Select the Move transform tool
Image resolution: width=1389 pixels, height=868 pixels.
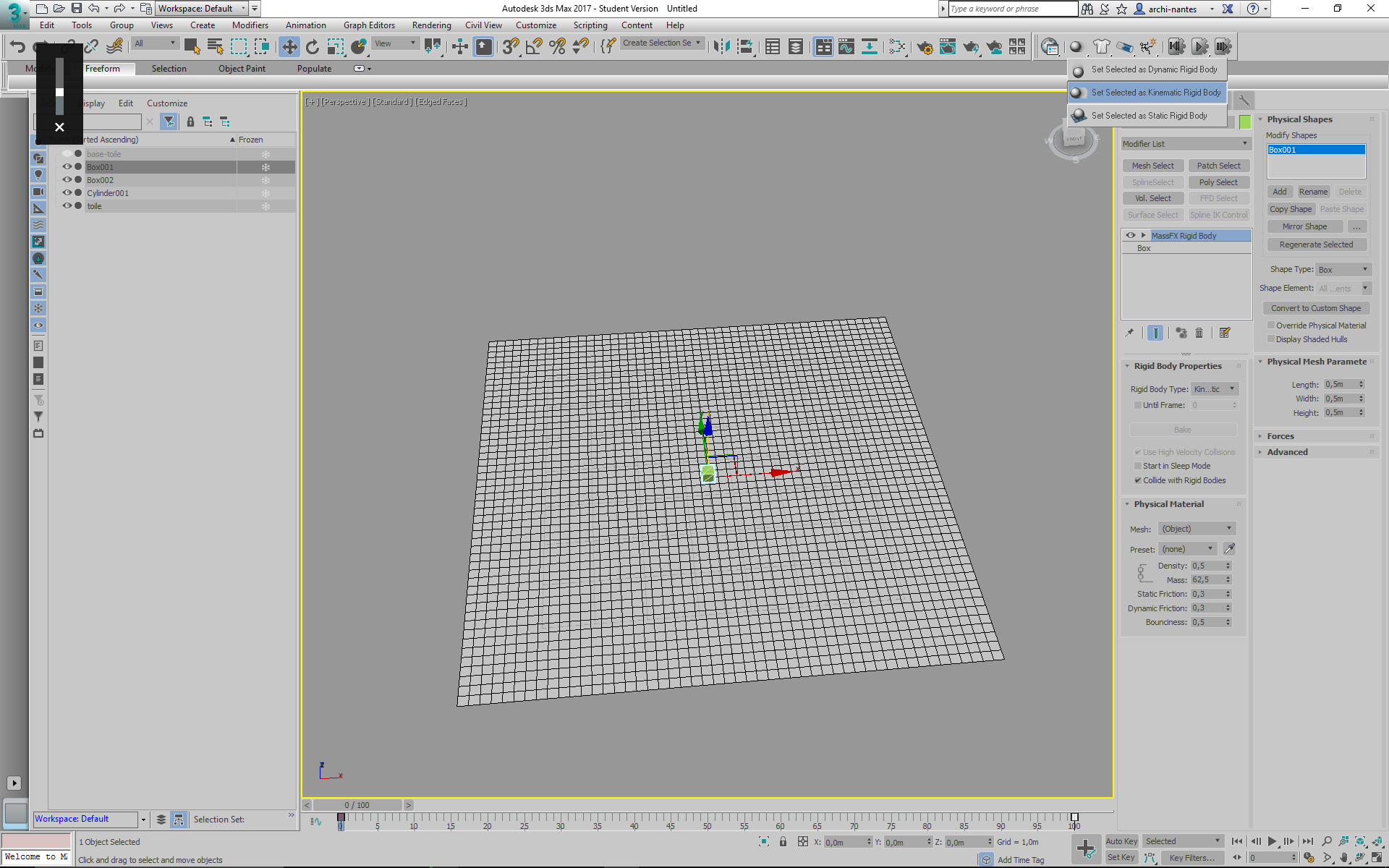[289, 47]
